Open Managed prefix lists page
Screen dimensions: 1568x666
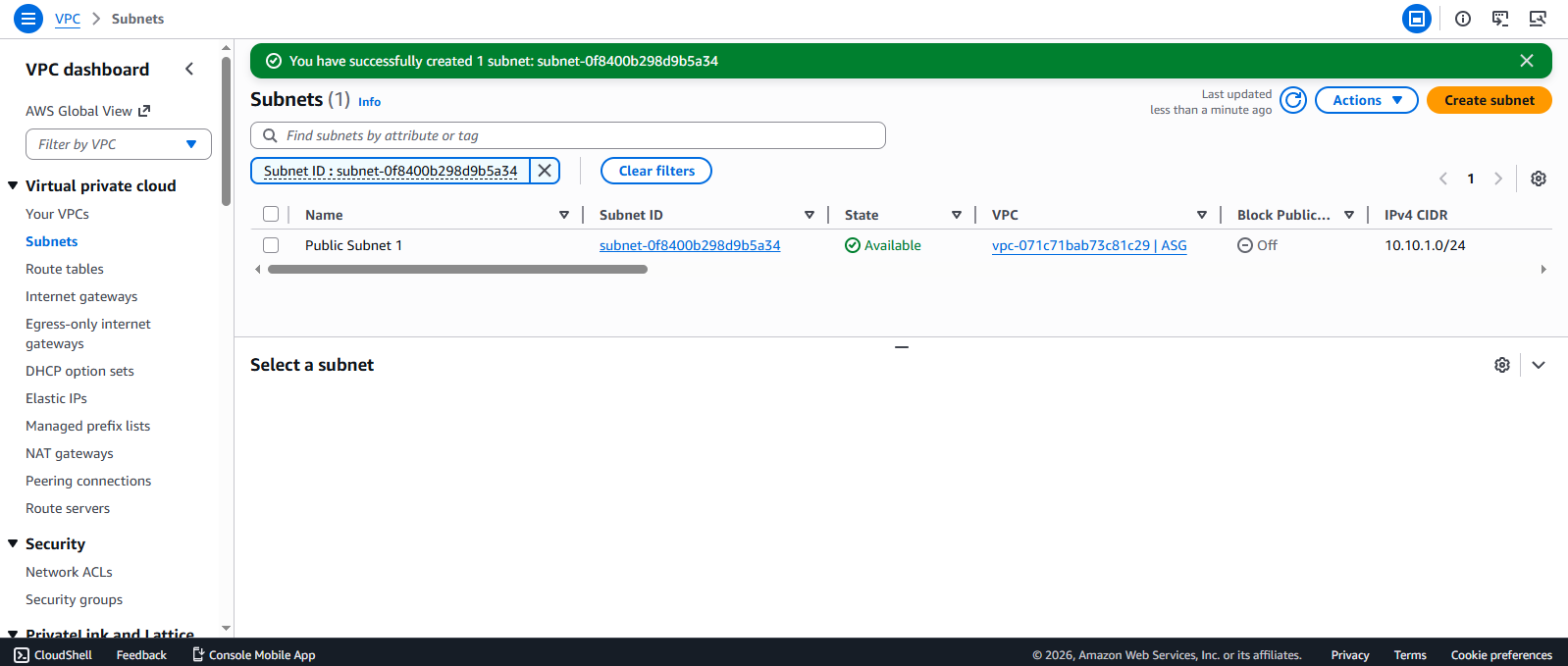88,426
